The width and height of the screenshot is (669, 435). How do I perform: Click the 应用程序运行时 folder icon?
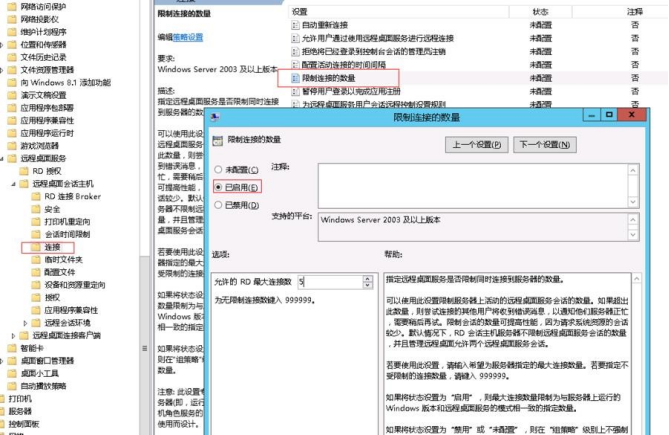pyautogui.click(x=12, y=133)
